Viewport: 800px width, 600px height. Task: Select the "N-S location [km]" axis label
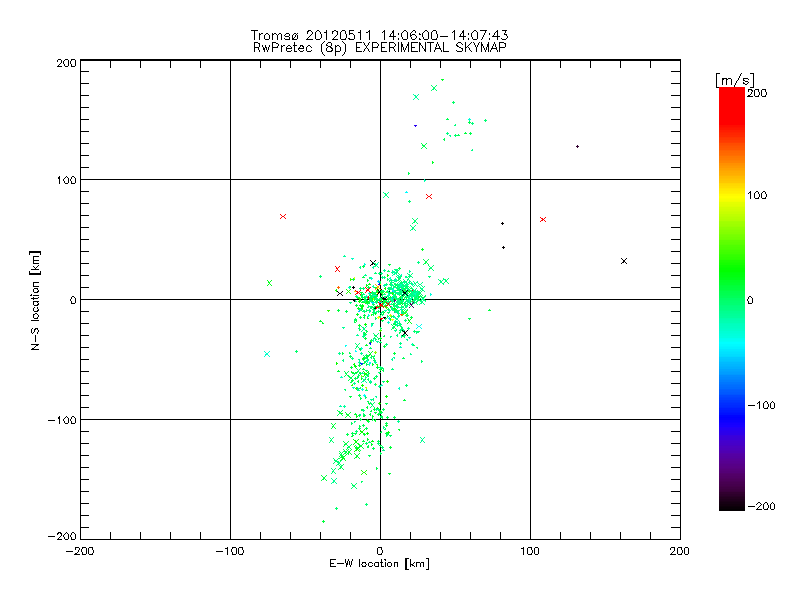coord(35,300)
